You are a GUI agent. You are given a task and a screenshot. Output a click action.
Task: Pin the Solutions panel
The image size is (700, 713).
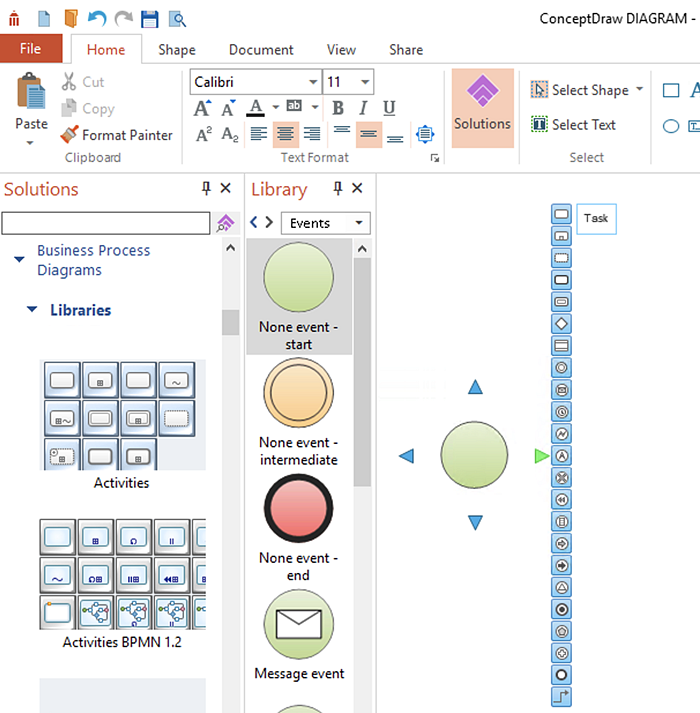(206, 188)
